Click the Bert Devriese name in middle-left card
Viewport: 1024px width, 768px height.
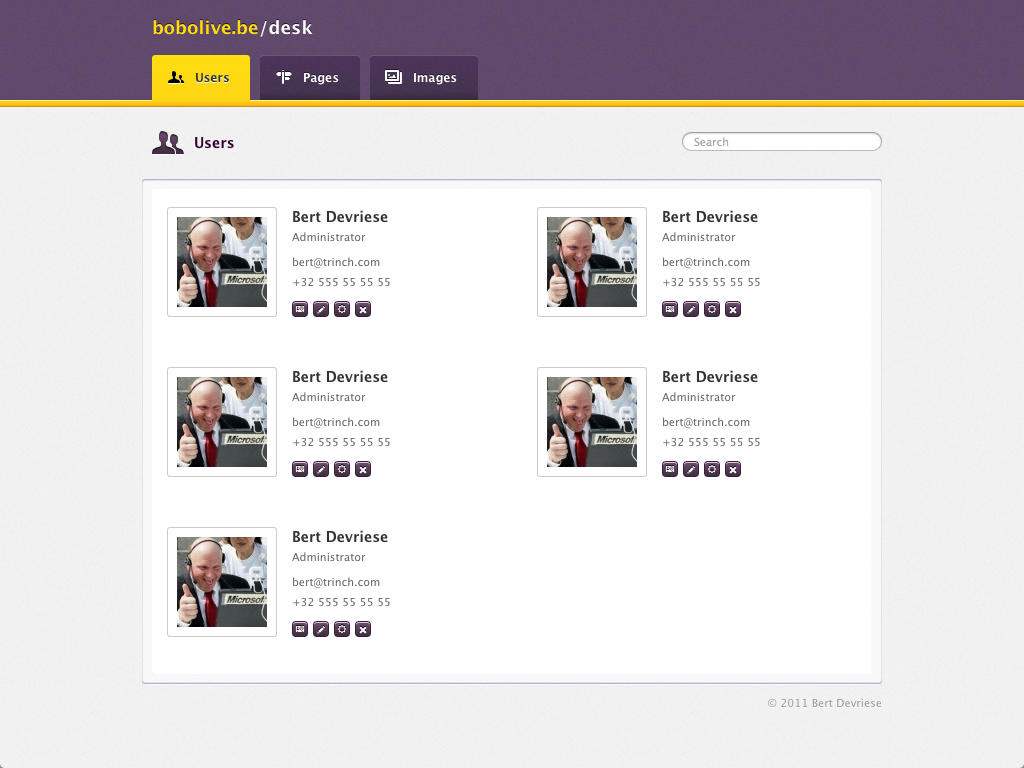[x=340, y=377]
